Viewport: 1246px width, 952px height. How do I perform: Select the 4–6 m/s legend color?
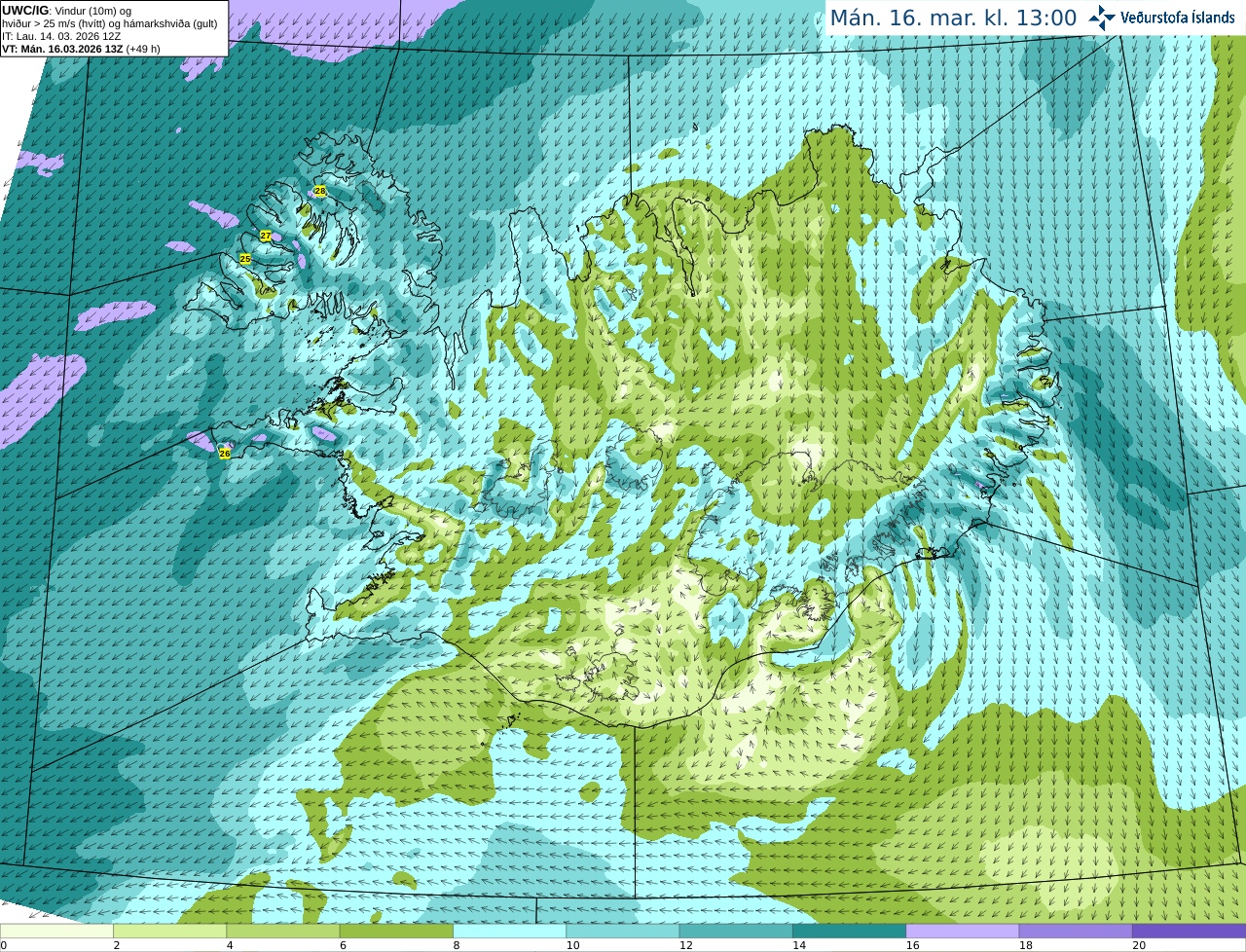tap(282, 932)
